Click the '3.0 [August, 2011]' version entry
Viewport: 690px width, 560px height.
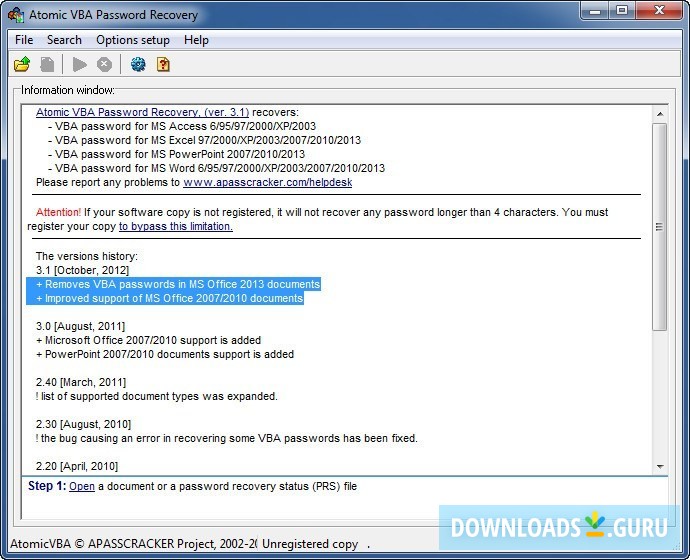(x=81, y=326)
